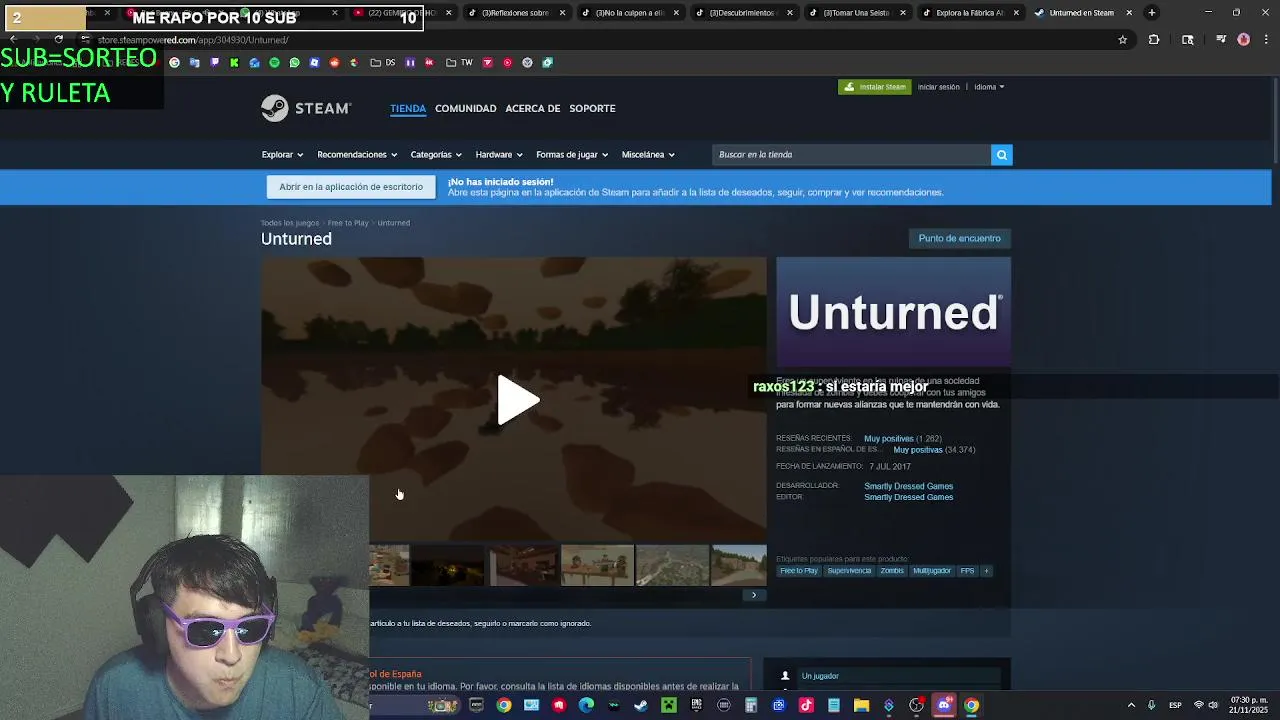Click the Free to Play breadcrumb link
The image size is (1280, 720).
(x=348, y=223)
